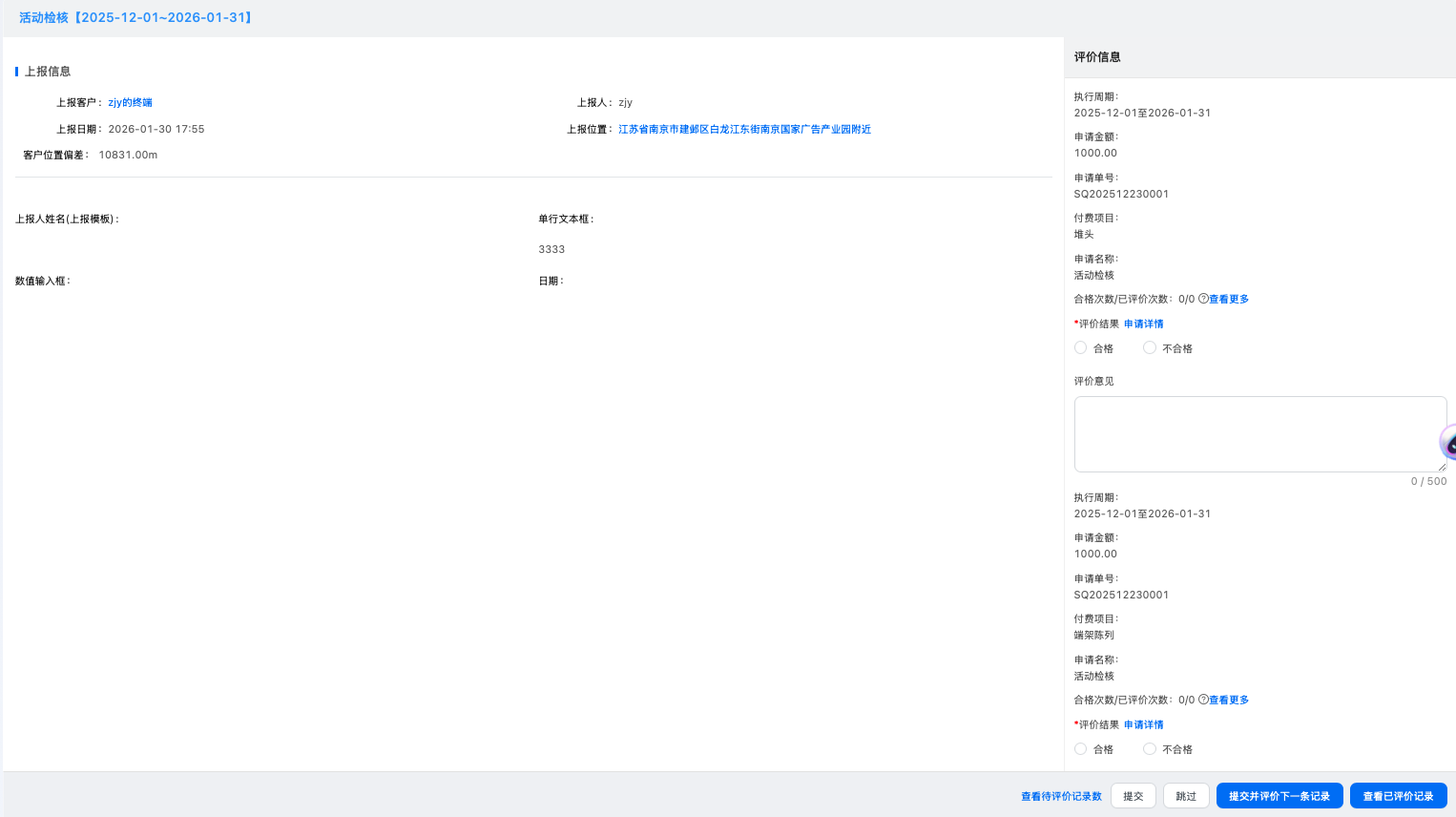Click the deviation value 10831.00m
1456x817 pixels.
click(x=128, y=155)
